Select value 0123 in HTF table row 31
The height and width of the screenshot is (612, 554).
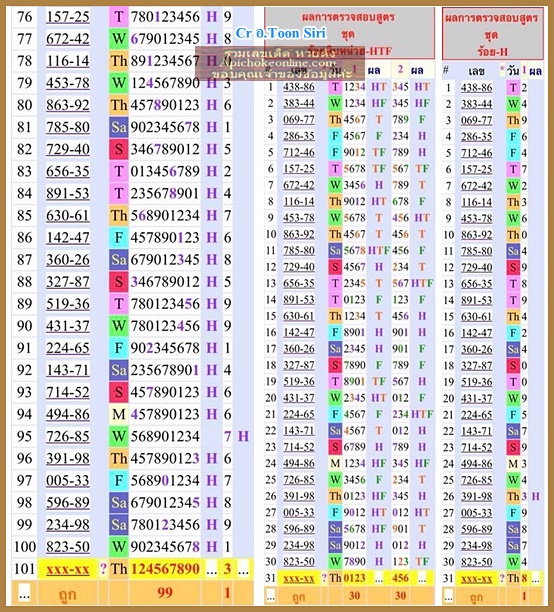pyautogui.click(x=354, y=578)
